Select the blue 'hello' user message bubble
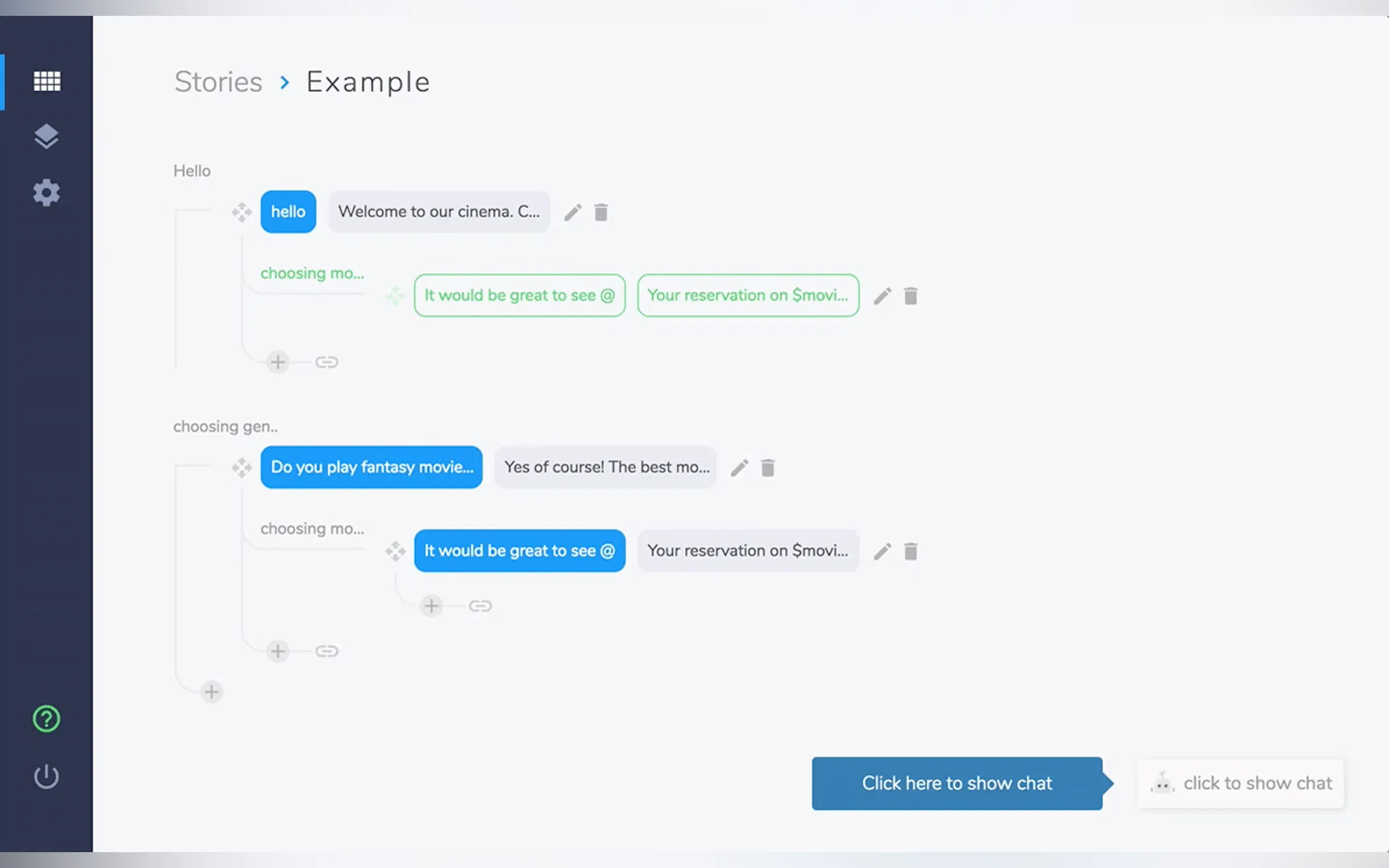This screenshot has width=1389, height=868. click(288, 212)
